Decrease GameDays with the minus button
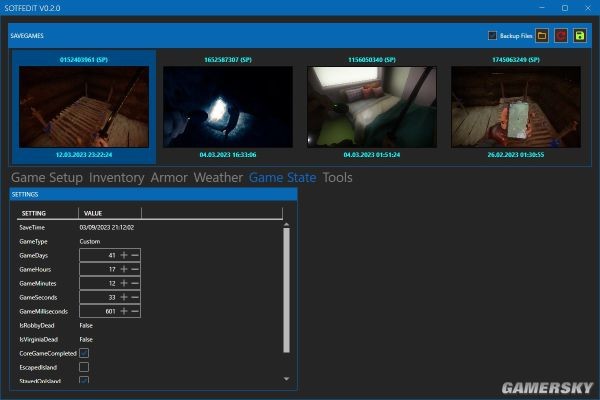The image size is (600, 400). (x=135, y=255)
